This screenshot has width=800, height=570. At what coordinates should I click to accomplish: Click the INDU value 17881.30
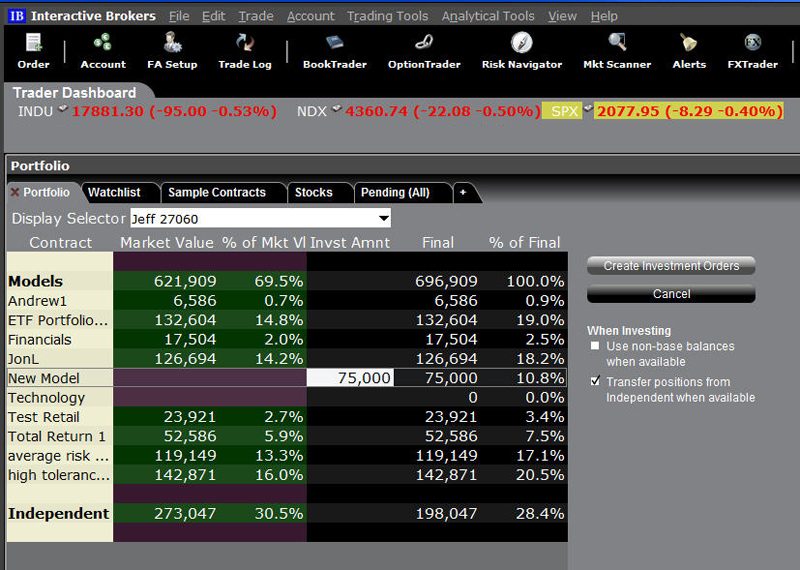point(108,111)
